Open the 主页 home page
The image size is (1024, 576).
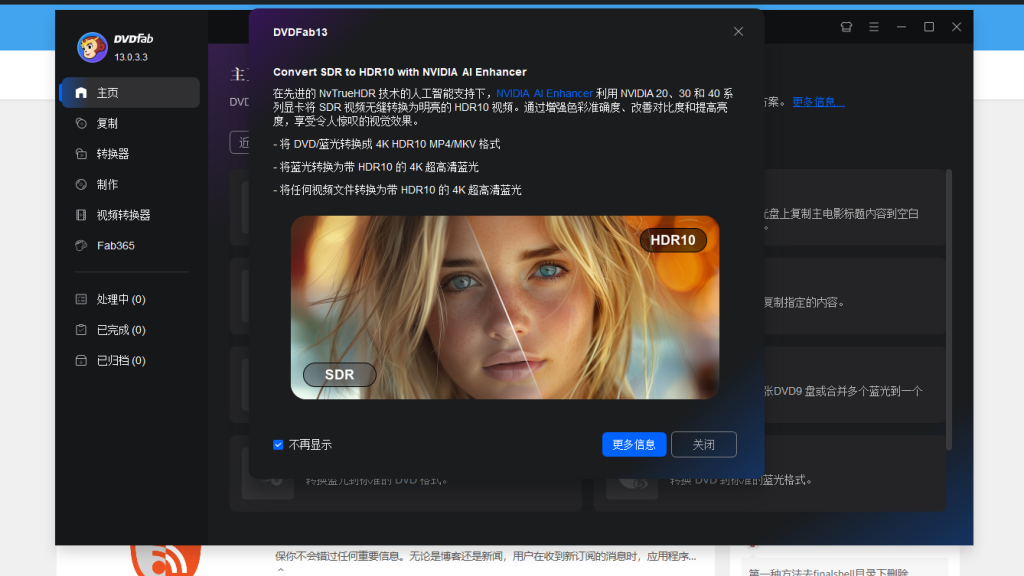click(130, 93)
